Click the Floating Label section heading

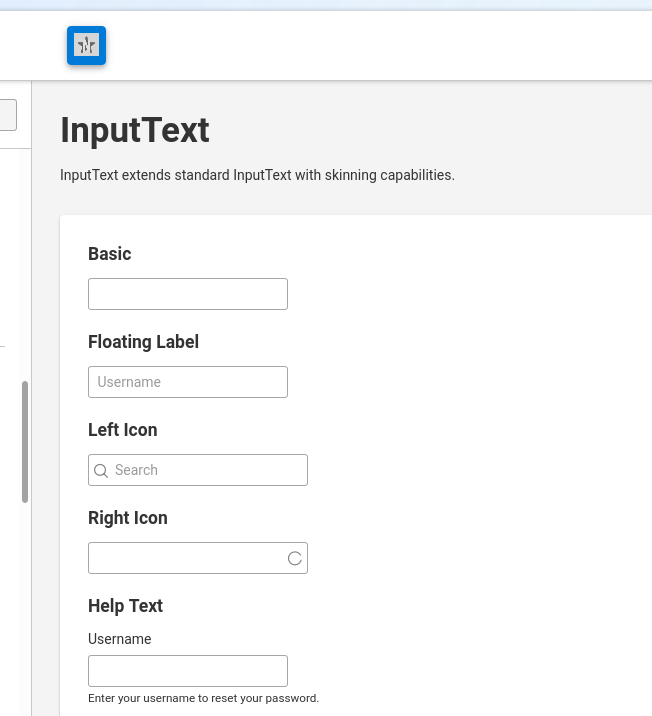click(x=143, y=342)
